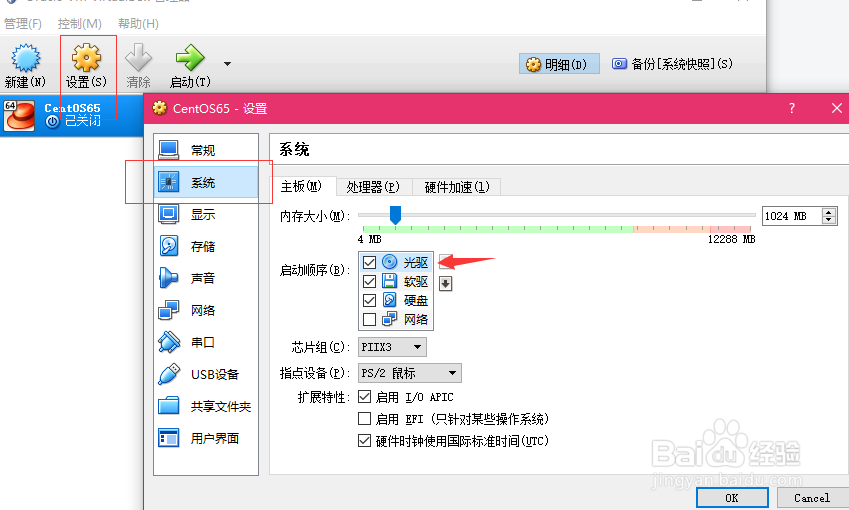Expand the dropdown arrow beside 启动
Viewport: 849px width, 510px height.
coord(227,64)
